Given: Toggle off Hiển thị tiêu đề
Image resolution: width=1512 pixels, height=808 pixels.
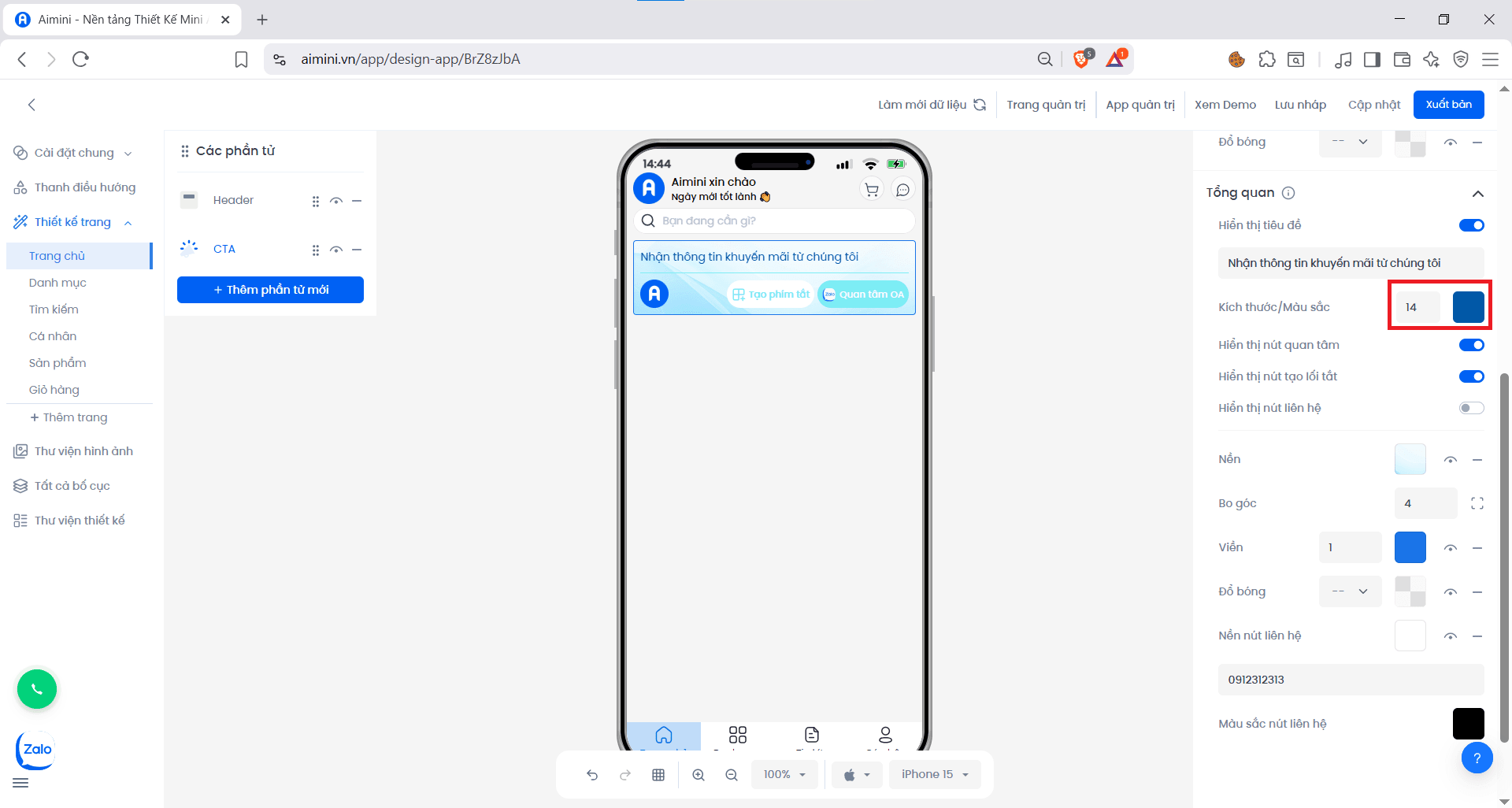Looking at the screenshot, I should [1471, 224].
